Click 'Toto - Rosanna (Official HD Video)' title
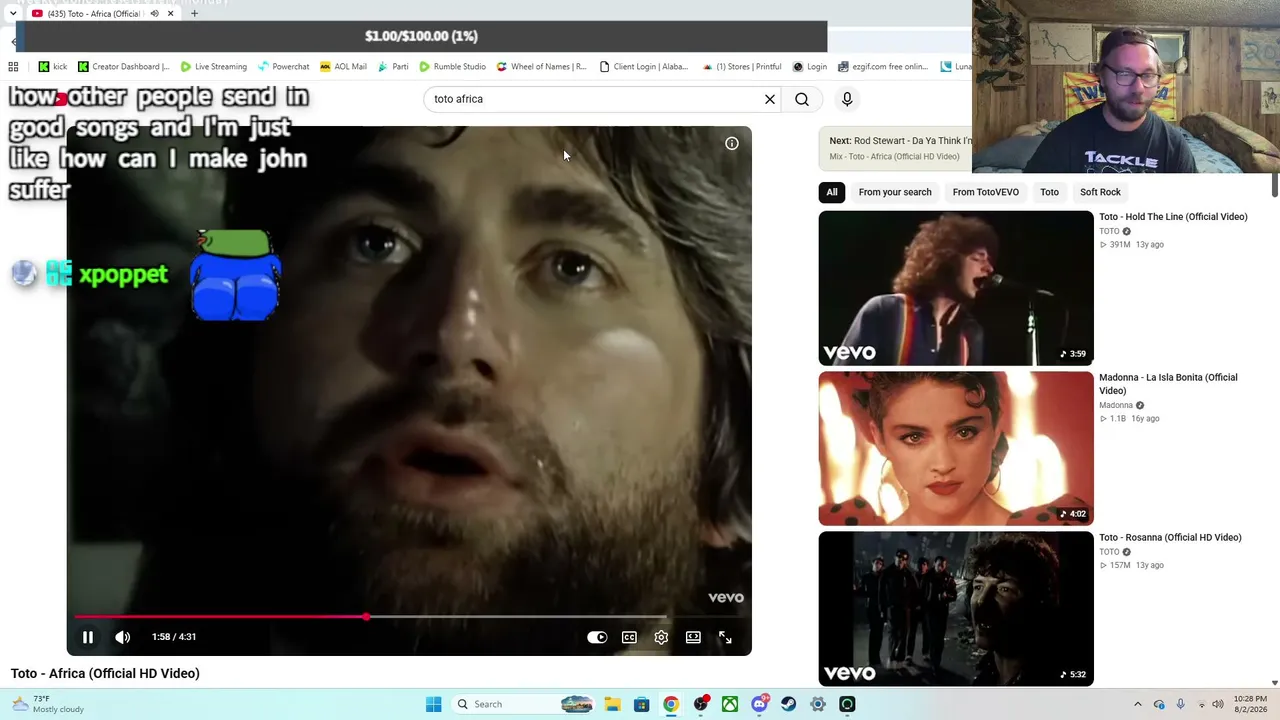Screen dimensions: 1280x720 (1170, 538)
